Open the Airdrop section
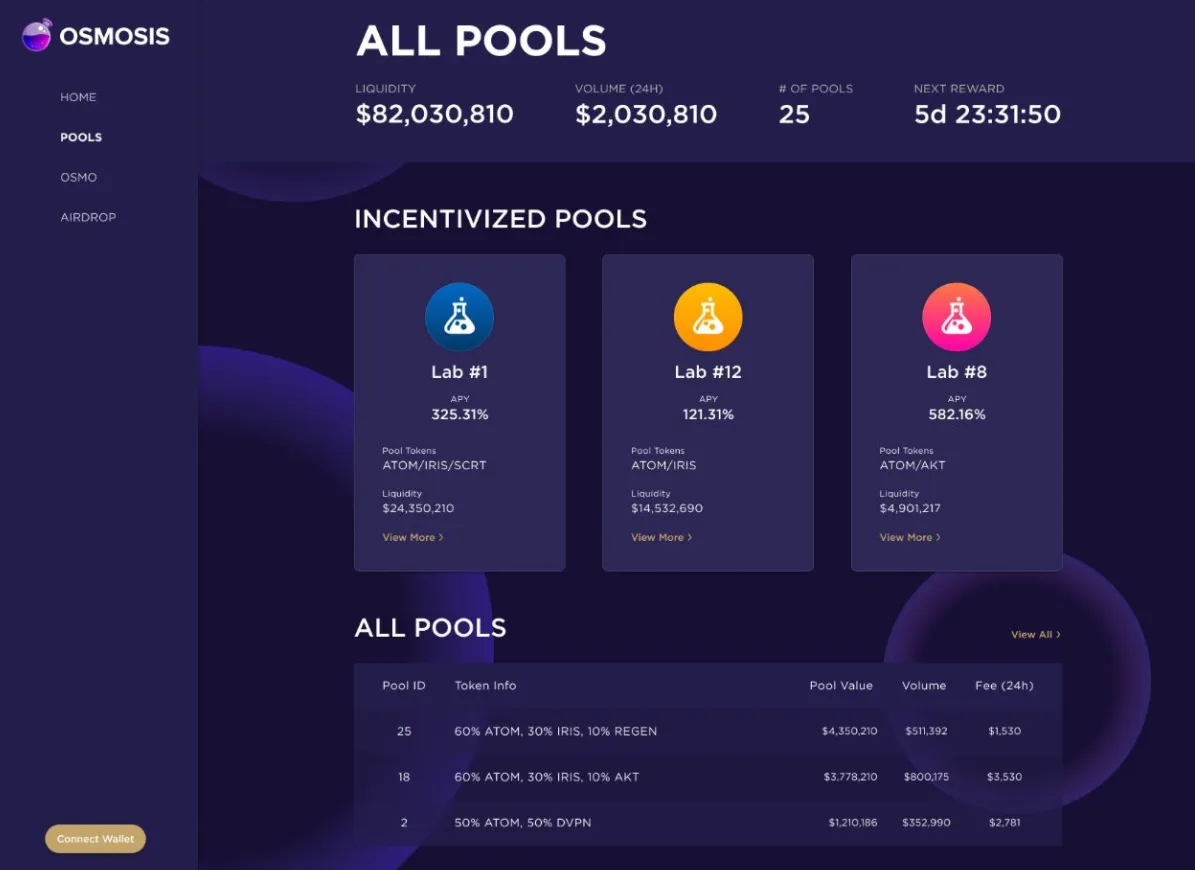The width and height of the screenshot is (1195, 870). click(x=88, y=217)
